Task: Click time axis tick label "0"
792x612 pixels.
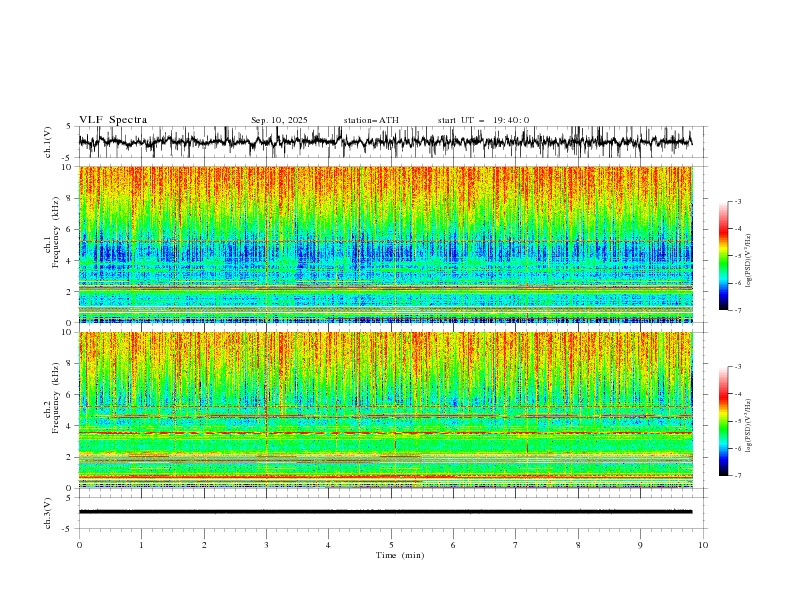Action: click(x=79, y=545)
